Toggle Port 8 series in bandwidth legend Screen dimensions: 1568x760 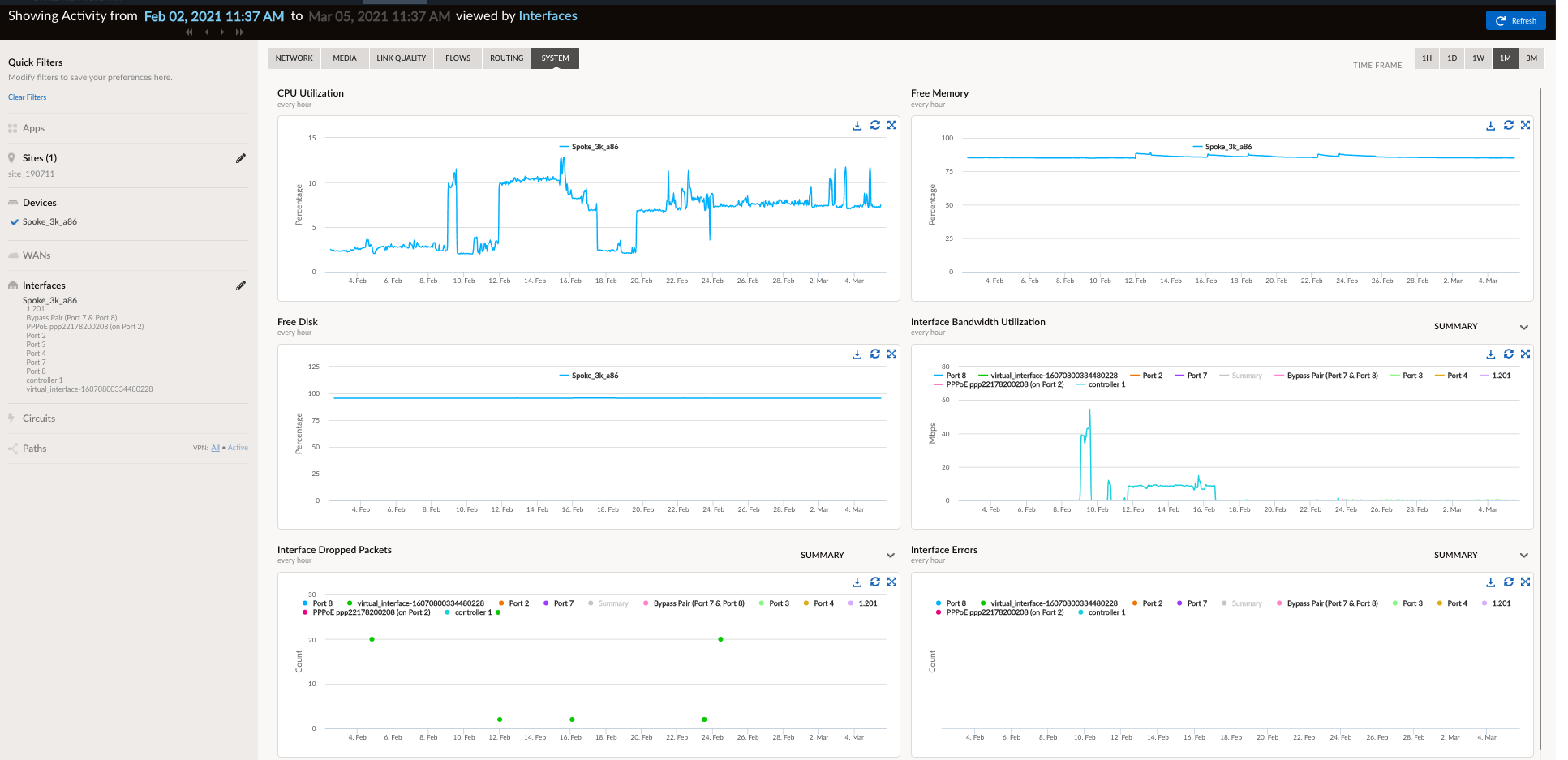[956, 376]
